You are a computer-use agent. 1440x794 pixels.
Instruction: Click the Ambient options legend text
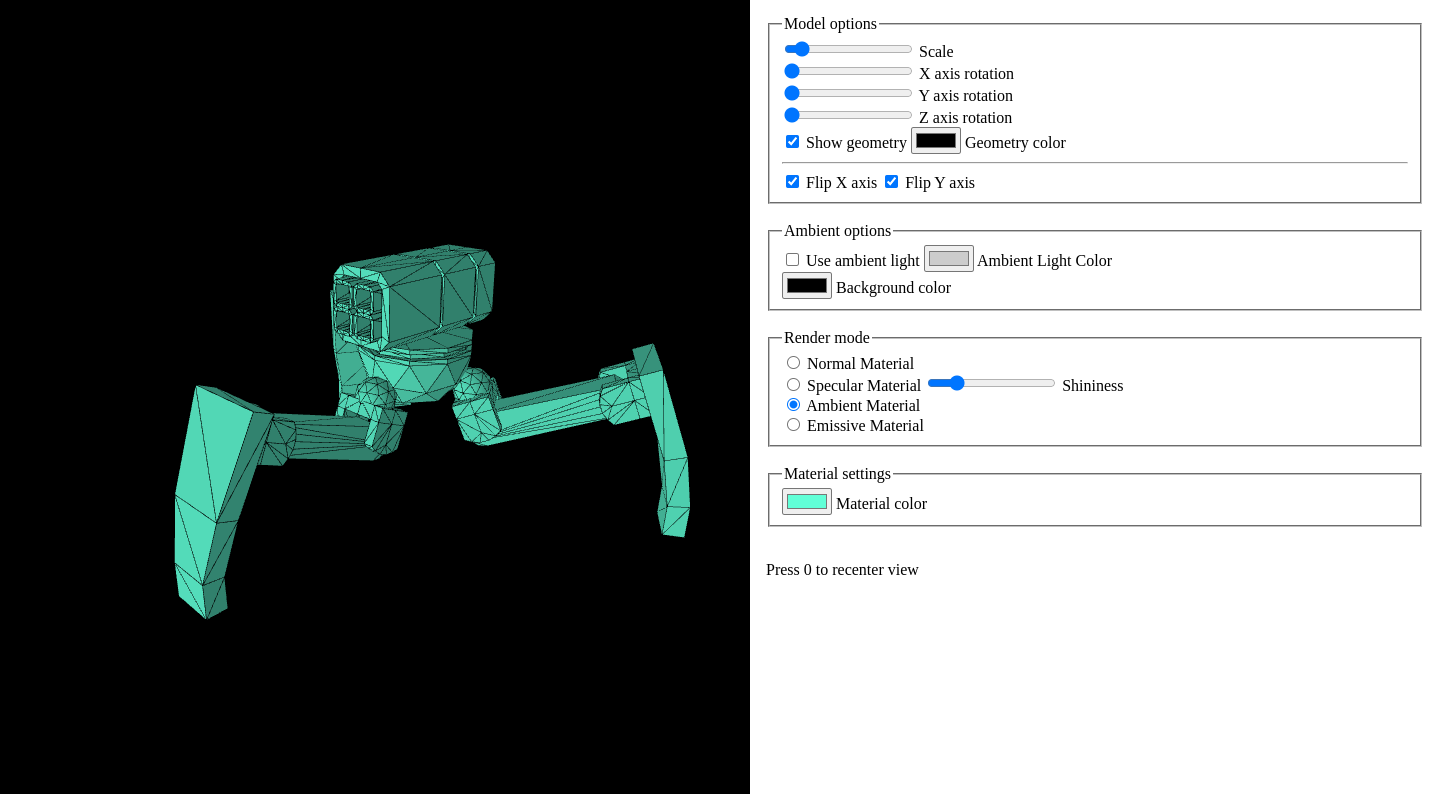[837, 231]
